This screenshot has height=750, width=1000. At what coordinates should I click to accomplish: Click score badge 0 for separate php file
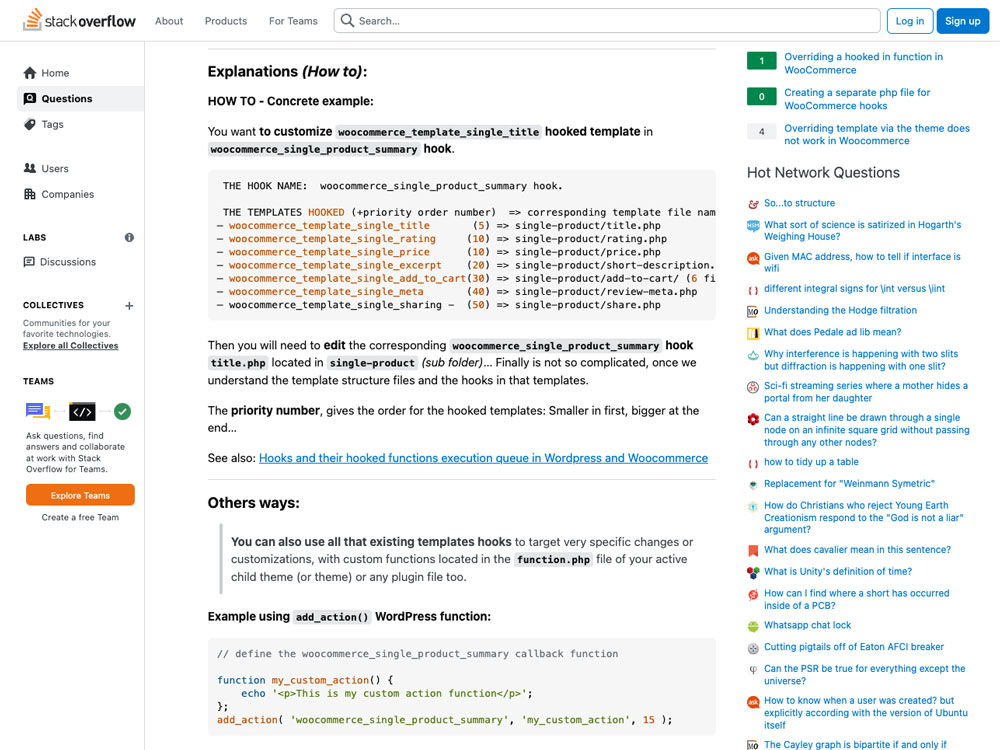761,96
